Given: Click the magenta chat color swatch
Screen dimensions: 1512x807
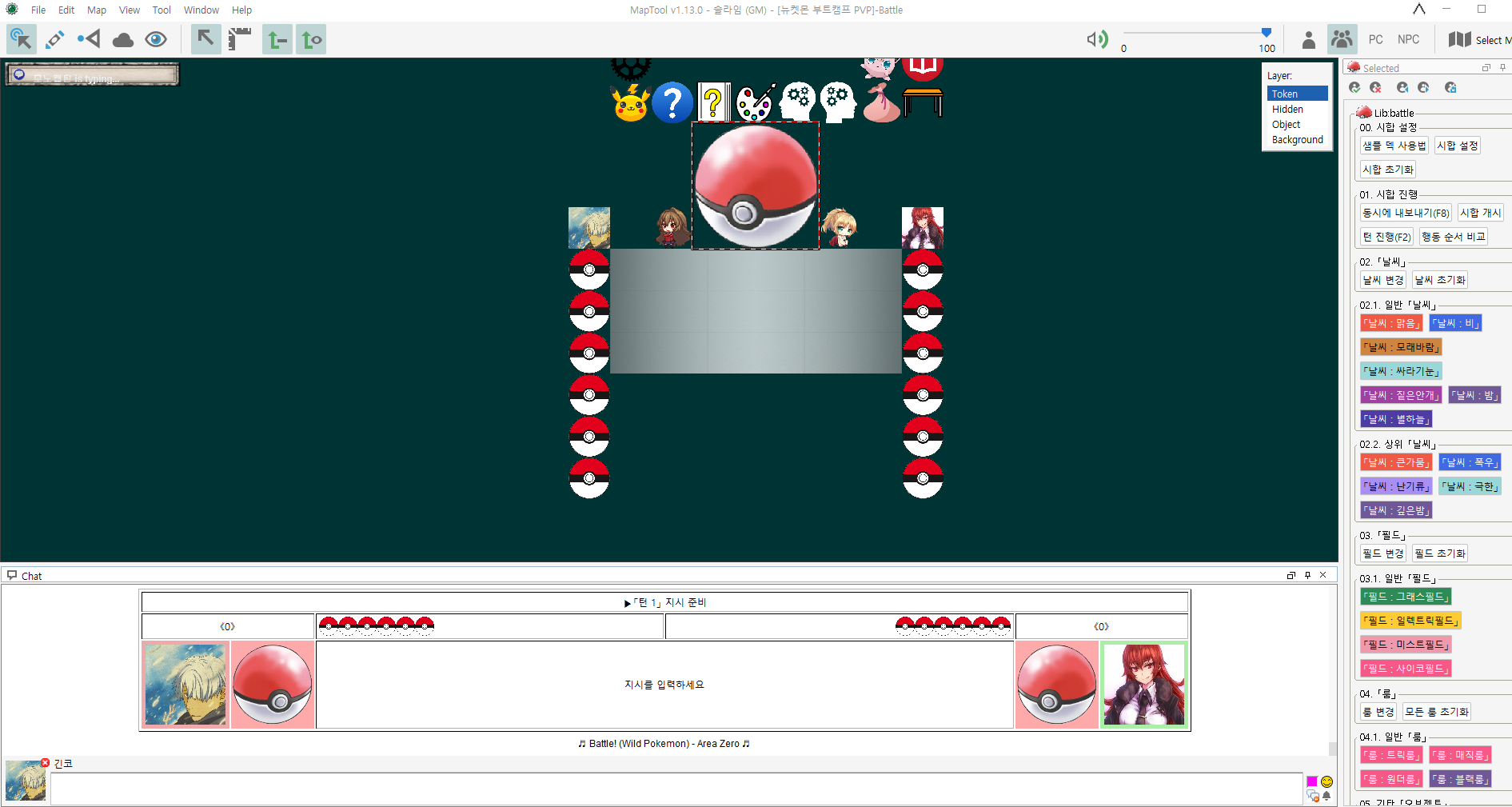Looking at the screenshot, I should click(1311, 781).
